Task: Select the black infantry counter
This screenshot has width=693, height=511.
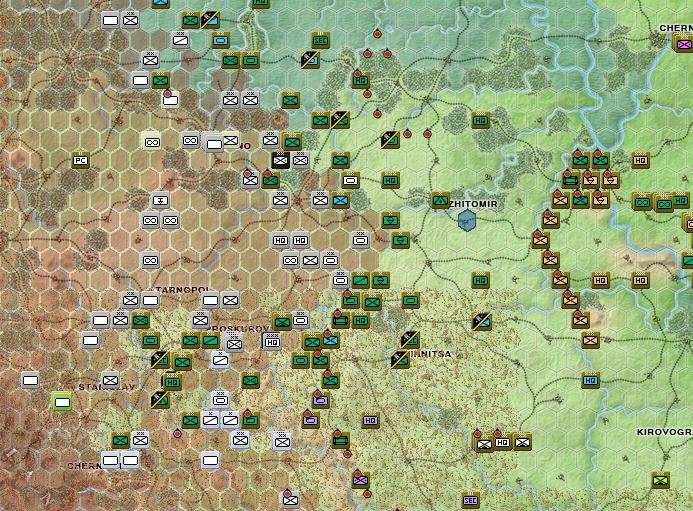Action: pos(280,160)
